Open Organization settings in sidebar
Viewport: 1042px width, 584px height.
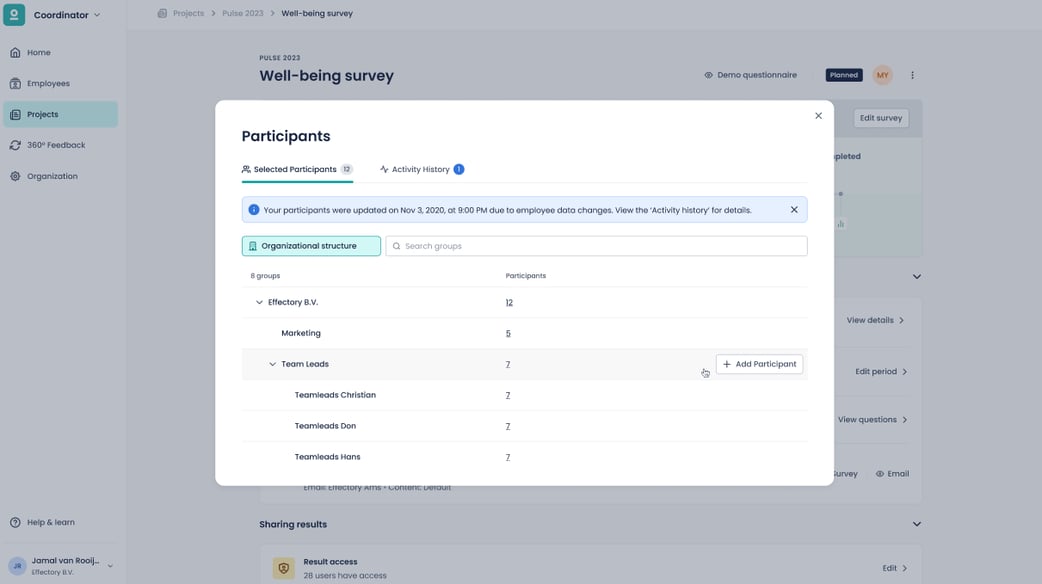(x=52, y=176)
